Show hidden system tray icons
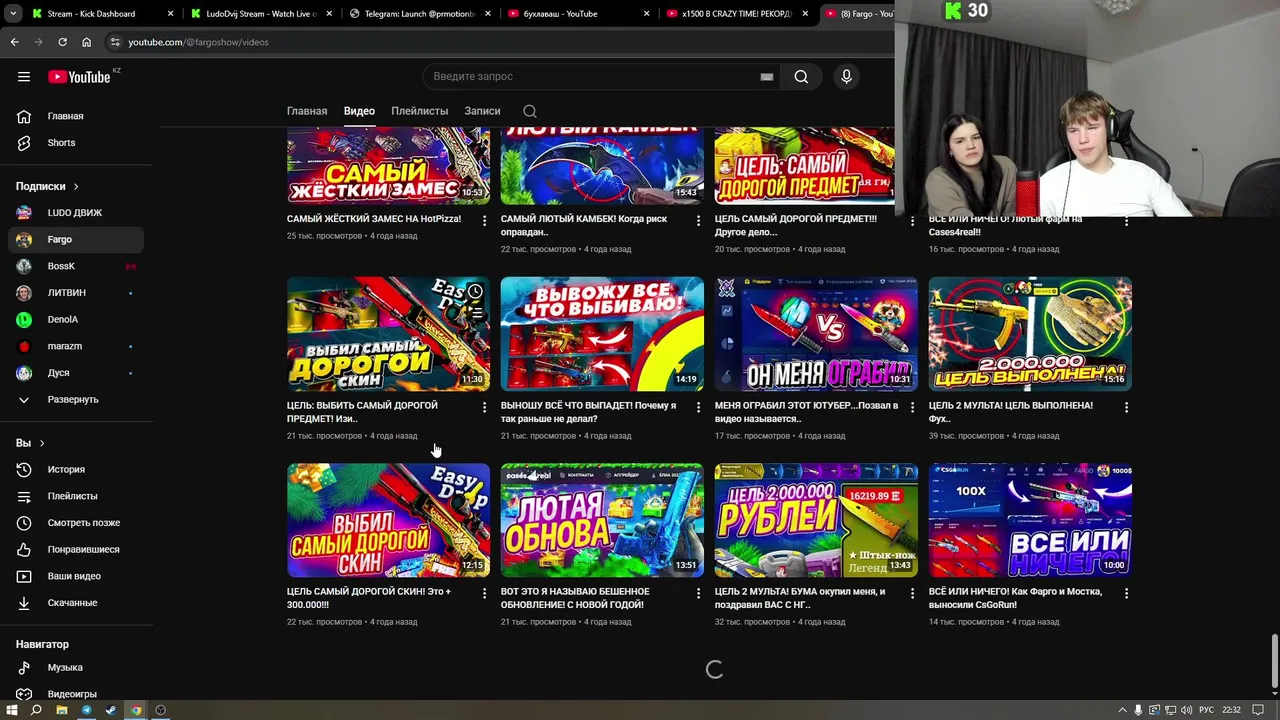This screenshot has width=1280, height=720. click(1122, 710)
